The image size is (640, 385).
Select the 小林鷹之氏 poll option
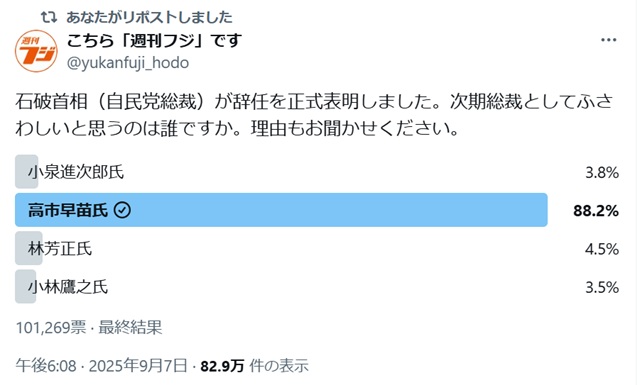click(317, 287)
